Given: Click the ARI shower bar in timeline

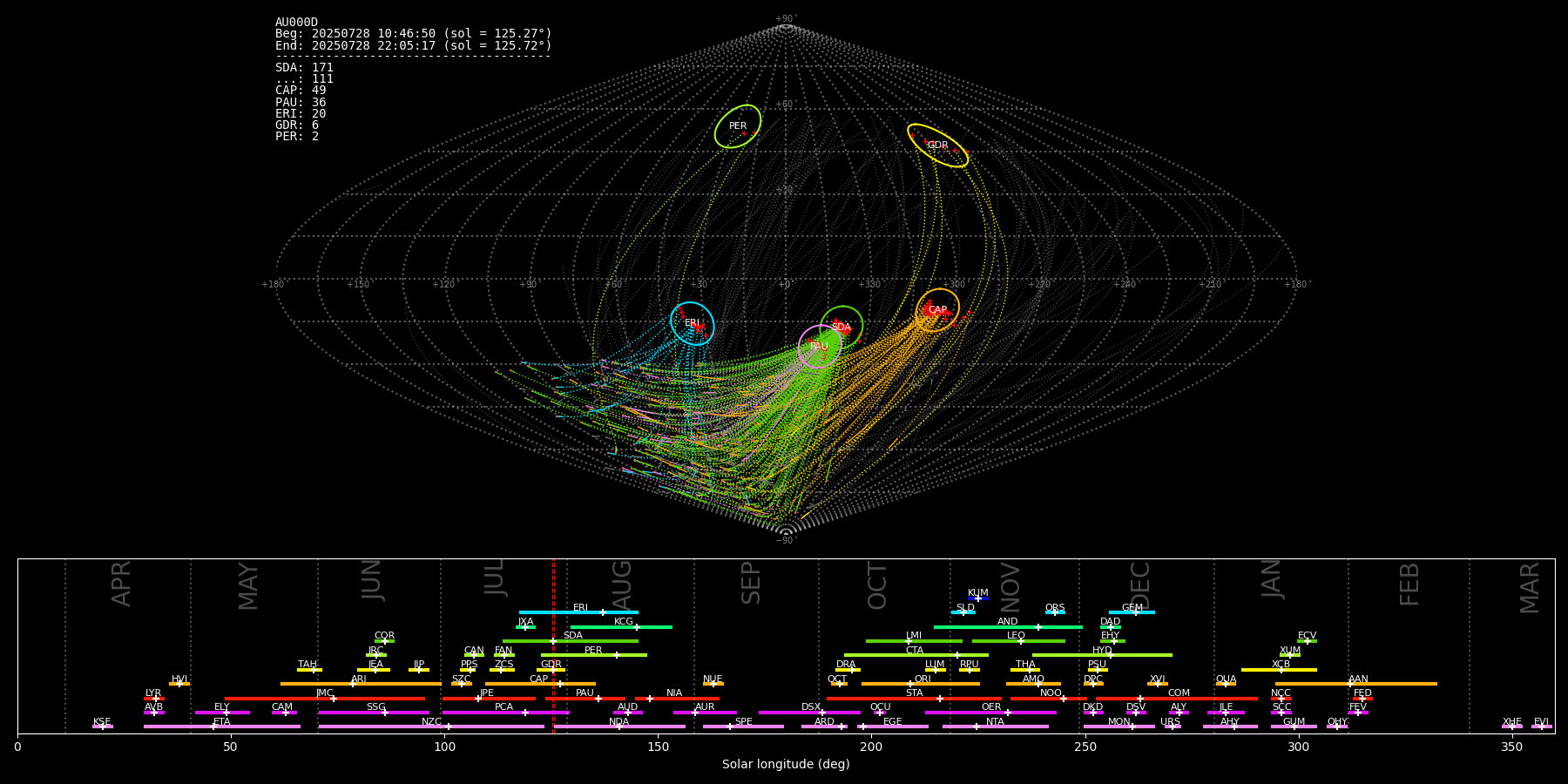Looking at the screenshot, I should click(x=361, y=684).
